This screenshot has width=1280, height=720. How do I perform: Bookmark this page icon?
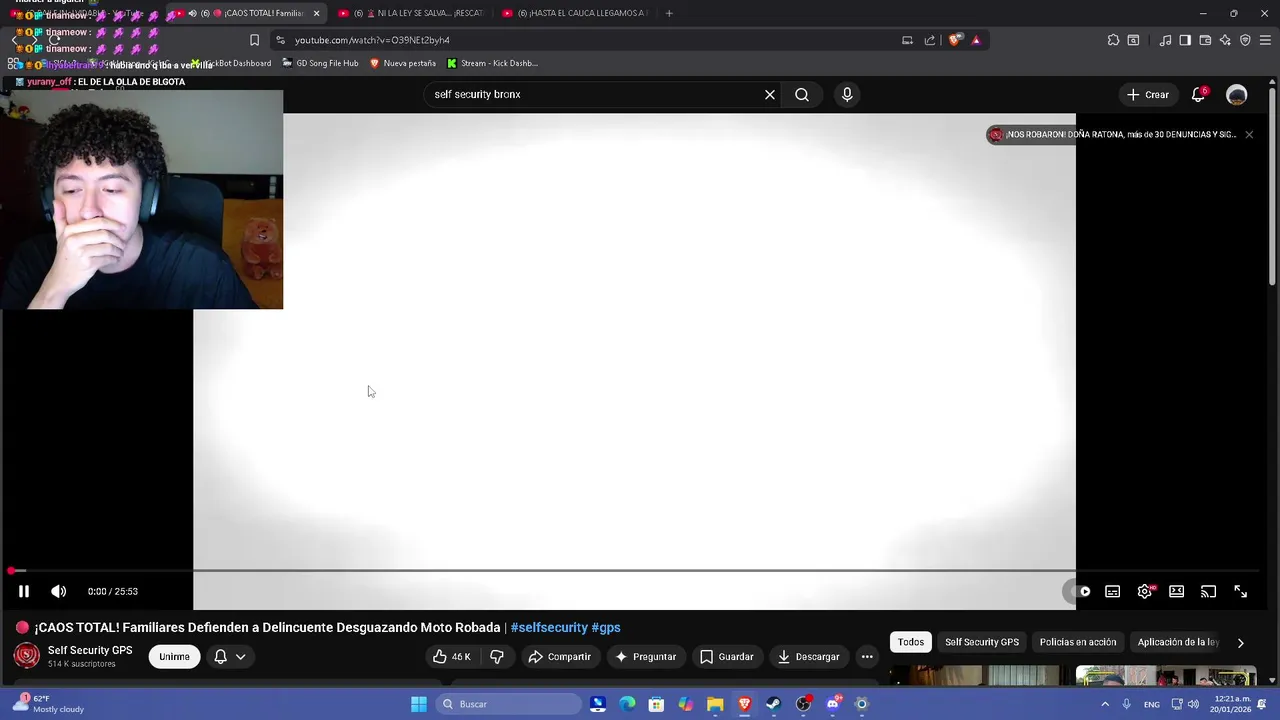pos(254,40)
